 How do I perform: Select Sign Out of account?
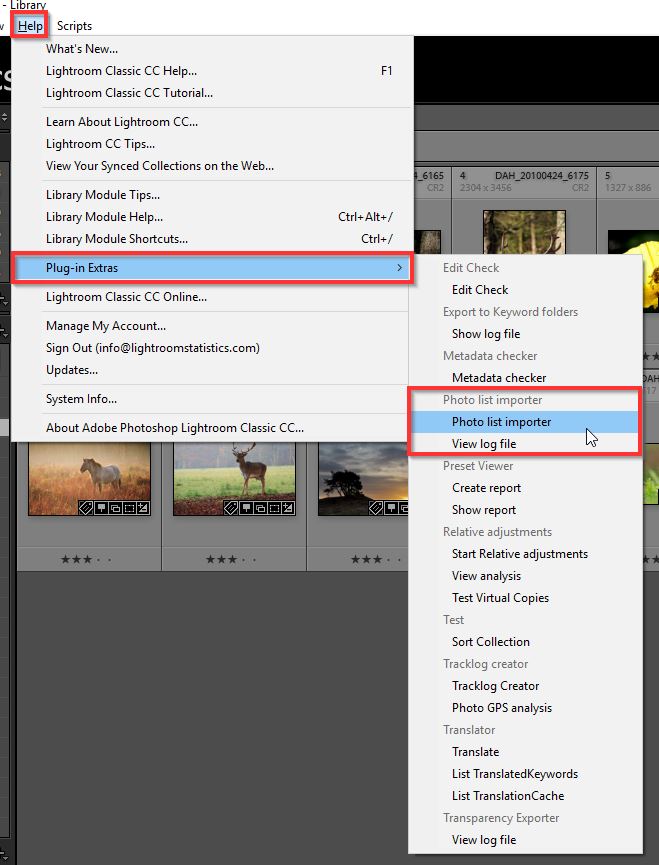(x=152, y=348)
